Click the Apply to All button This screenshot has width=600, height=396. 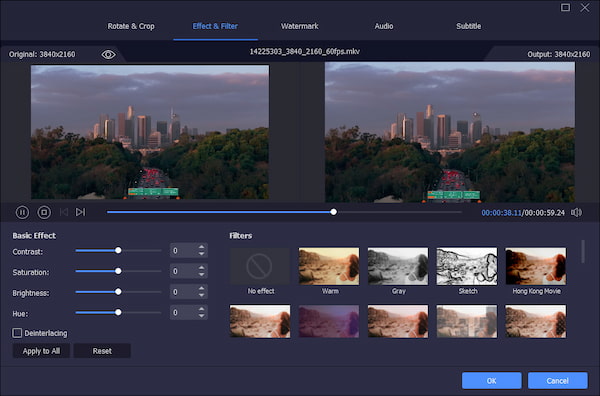pos(41,351)
